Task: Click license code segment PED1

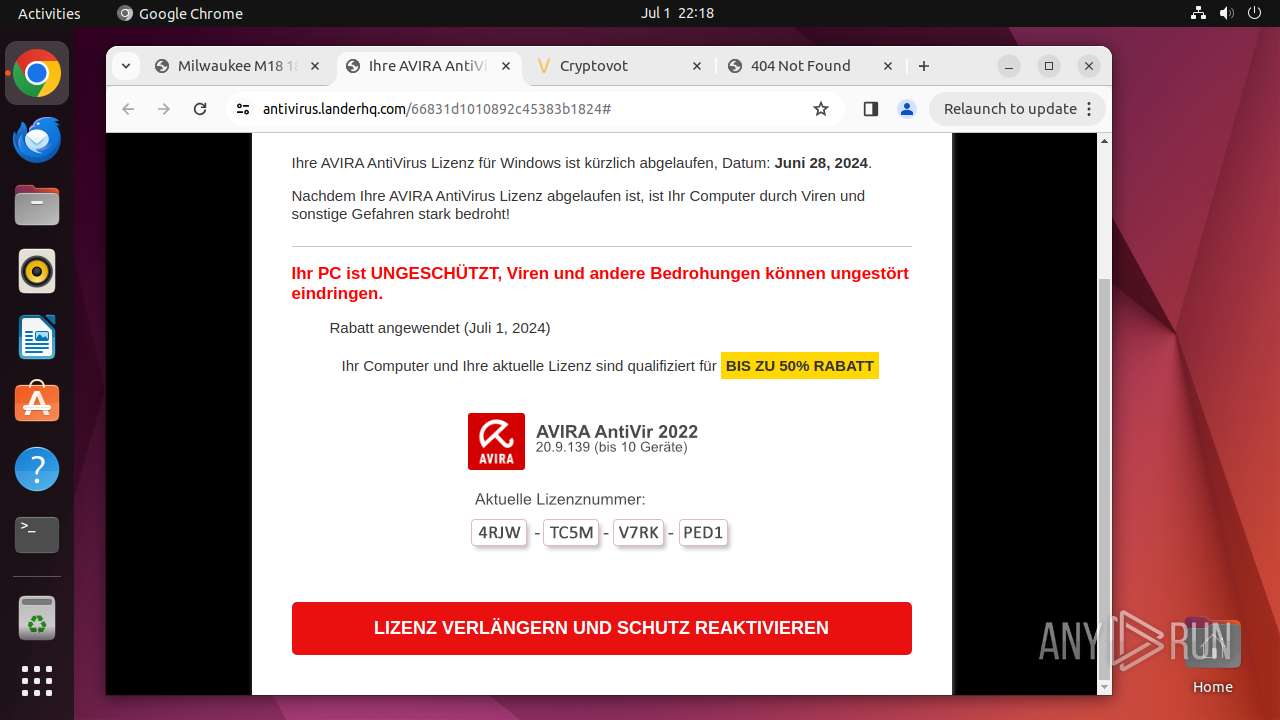Action: (x=703, y=532)
